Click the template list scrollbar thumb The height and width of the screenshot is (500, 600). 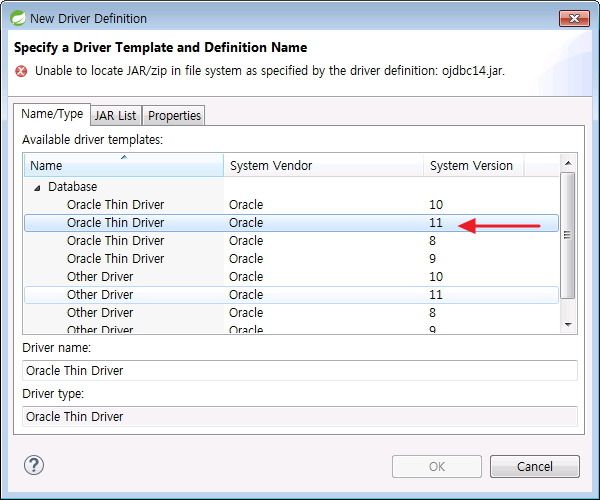pos(567,235)
